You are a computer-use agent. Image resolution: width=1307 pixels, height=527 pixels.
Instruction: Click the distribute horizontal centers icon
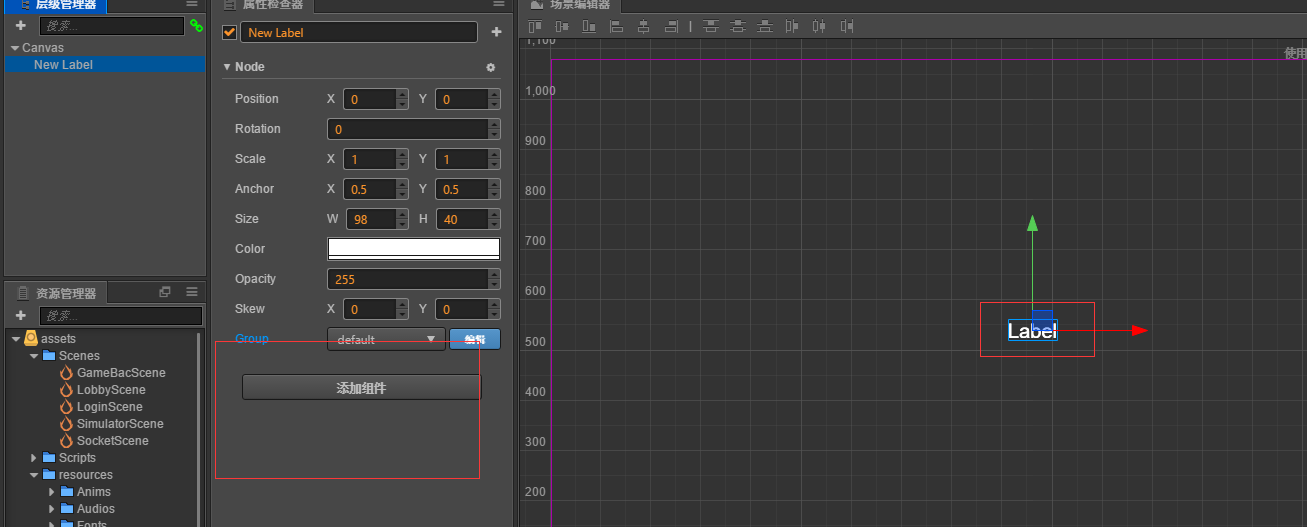(819, 26)
